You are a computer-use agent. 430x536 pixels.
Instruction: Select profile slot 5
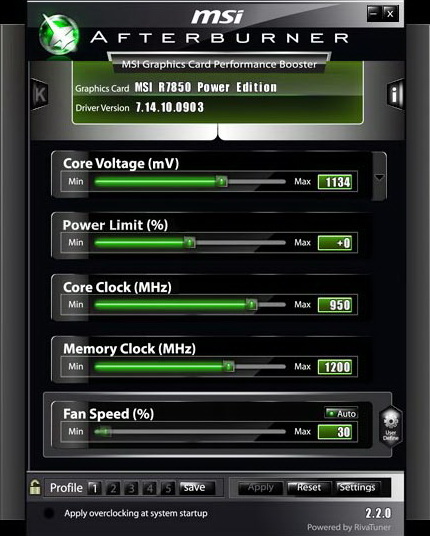168,488
